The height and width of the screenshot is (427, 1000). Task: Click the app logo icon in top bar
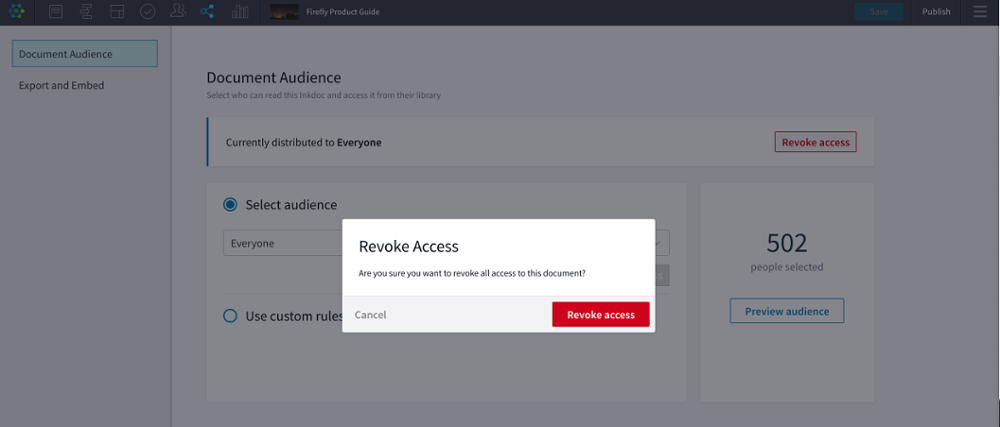(17, 11)
